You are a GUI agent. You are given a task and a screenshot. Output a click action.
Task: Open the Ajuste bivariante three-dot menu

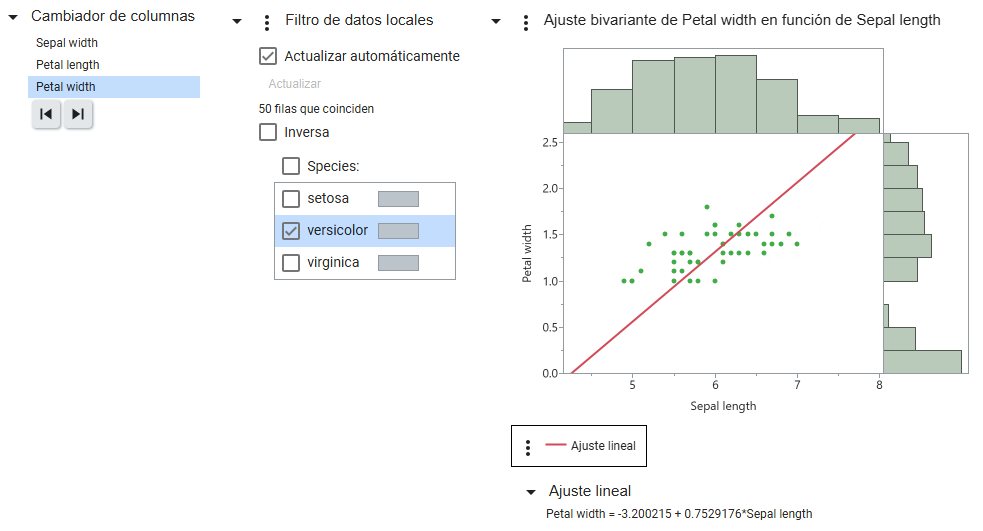coord(526,22)
